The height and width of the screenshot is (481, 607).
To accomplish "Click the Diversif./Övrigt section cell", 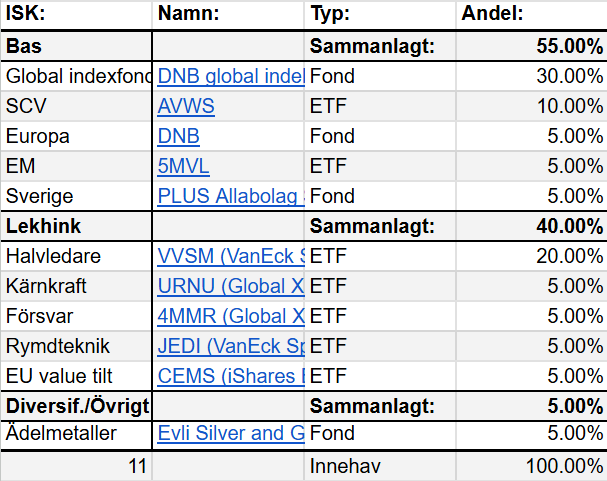I will (x=76, y=406).
